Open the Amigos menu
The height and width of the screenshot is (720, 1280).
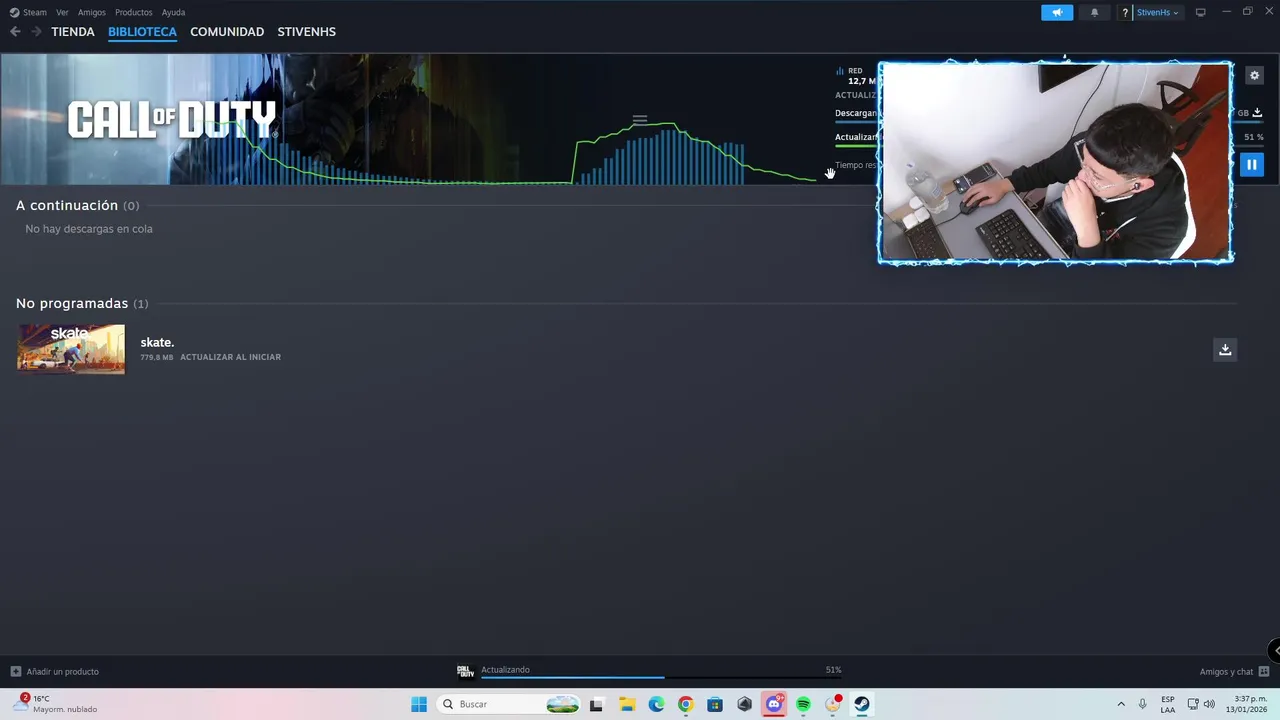[92, 12]
